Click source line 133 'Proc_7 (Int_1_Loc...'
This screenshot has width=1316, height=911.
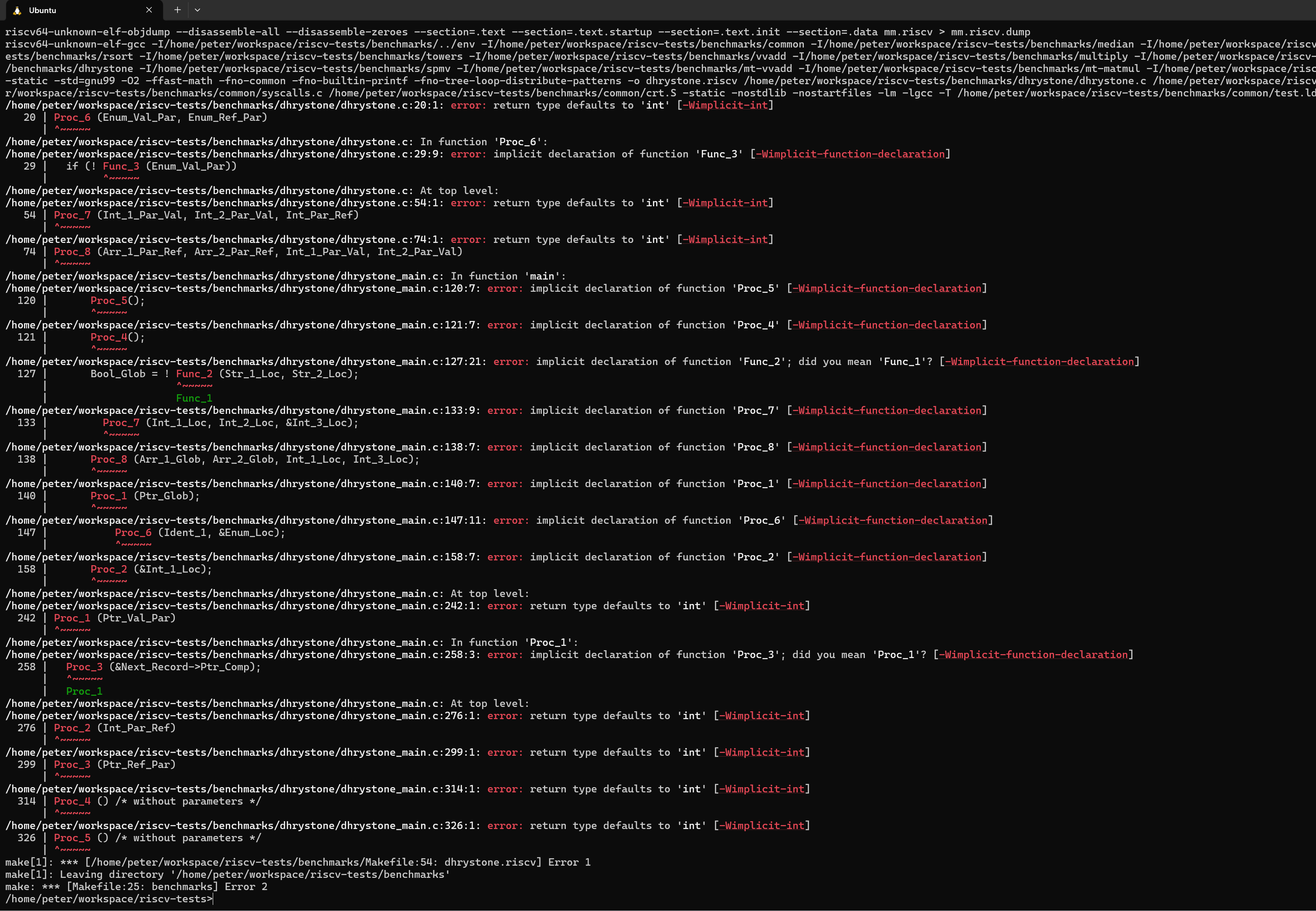[x=188, y=423]
